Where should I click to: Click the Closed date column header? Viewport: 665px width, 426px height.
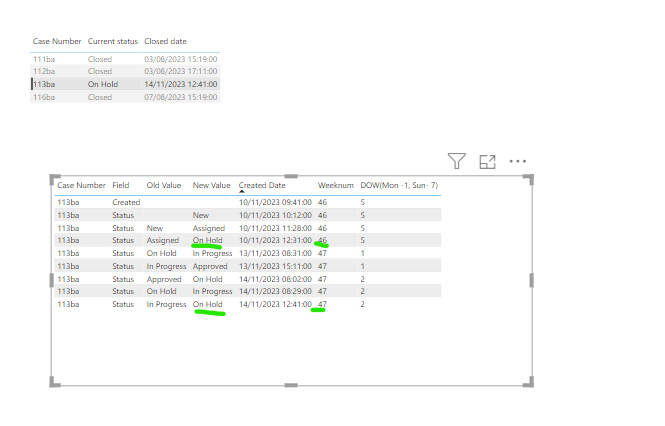pos(165,42)
